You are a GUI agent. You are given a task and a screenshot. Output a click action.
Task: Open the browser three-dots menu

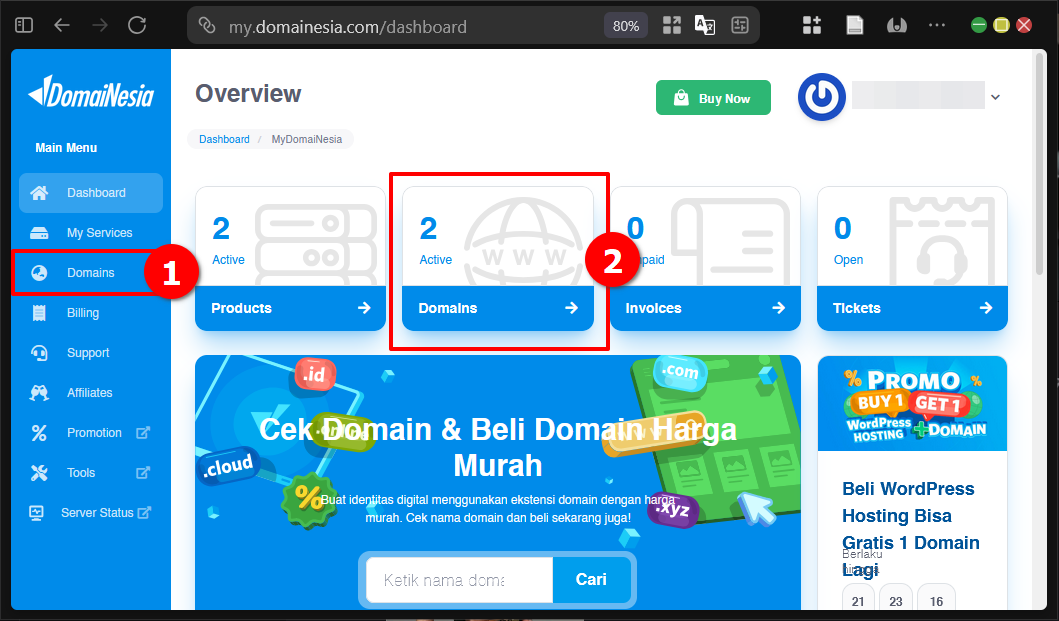(x=937, y=25)
